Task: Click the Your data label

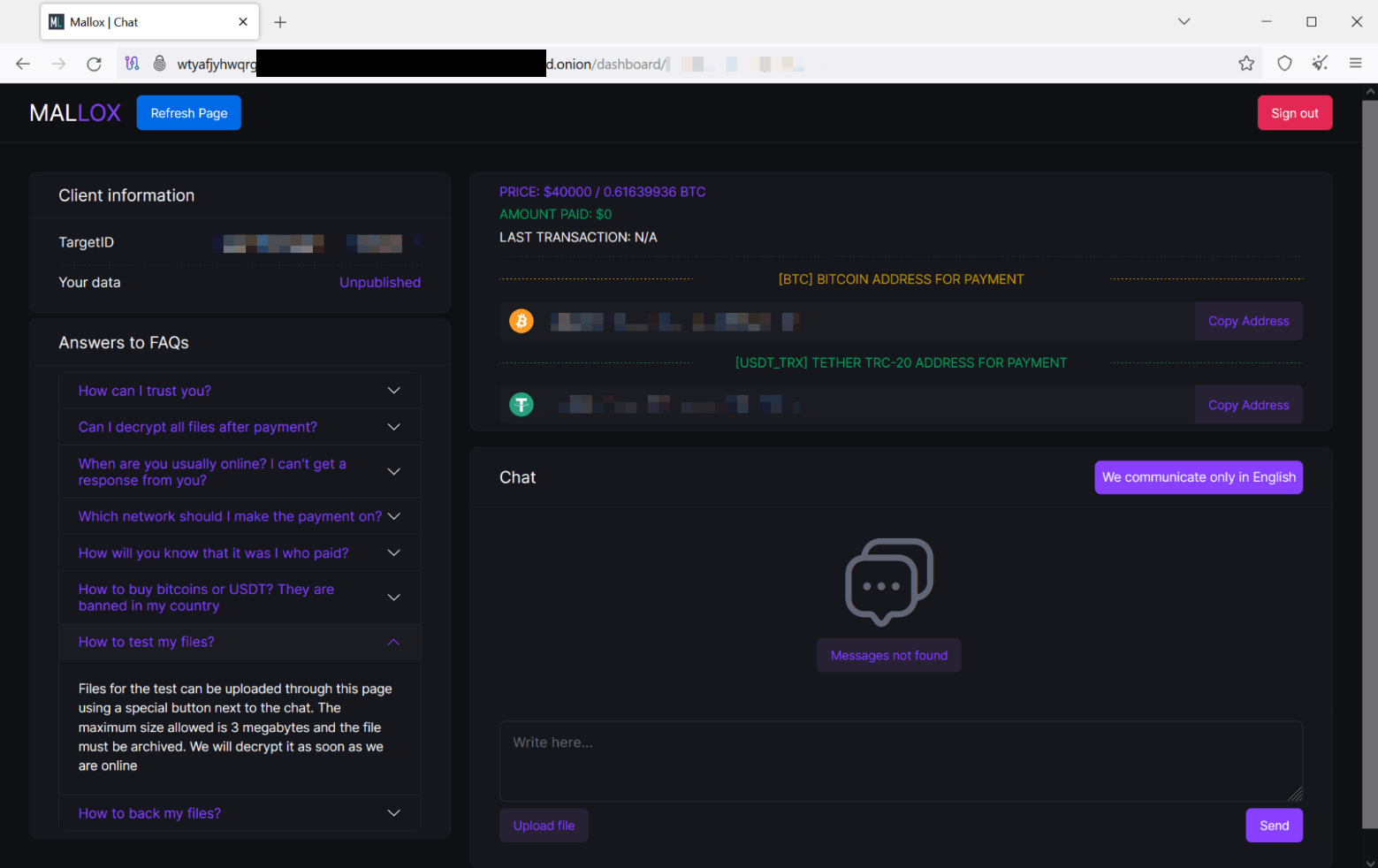Action: pos(89,282)
